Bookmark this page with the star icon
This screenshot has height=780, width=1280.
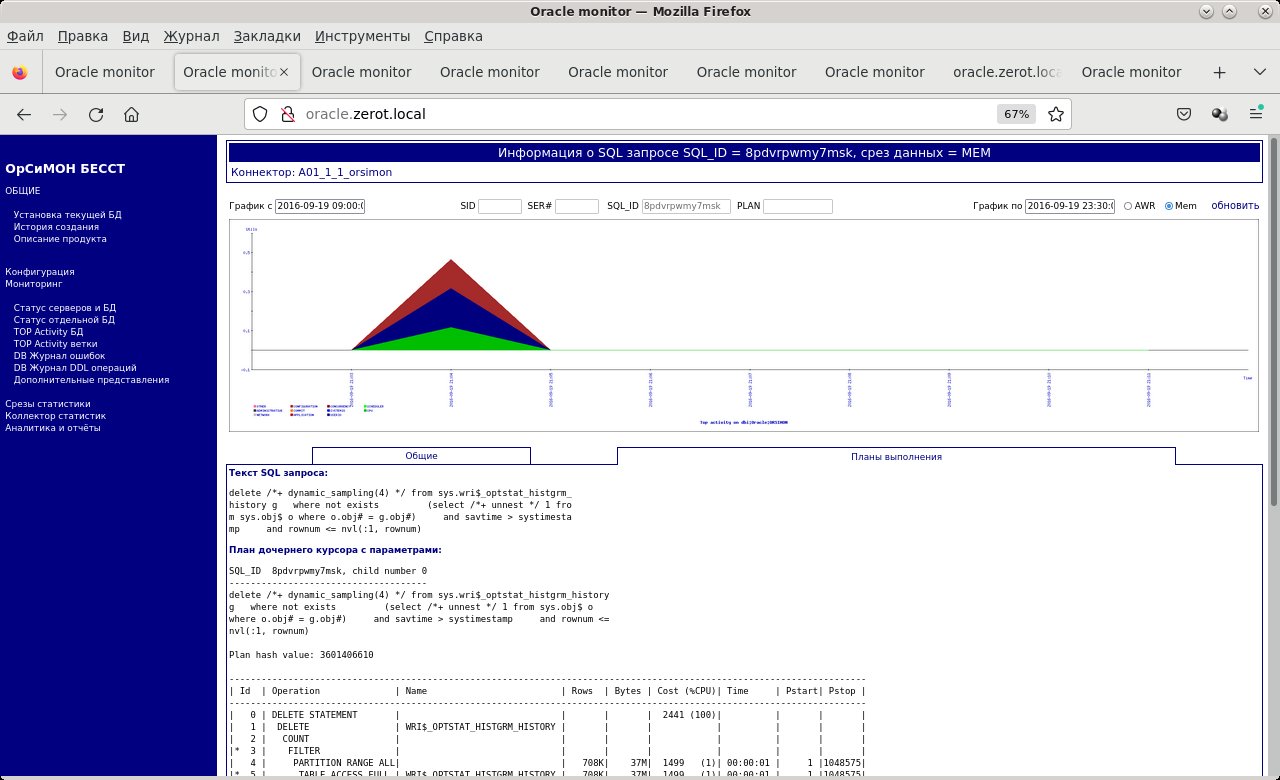click(1055, 114)
